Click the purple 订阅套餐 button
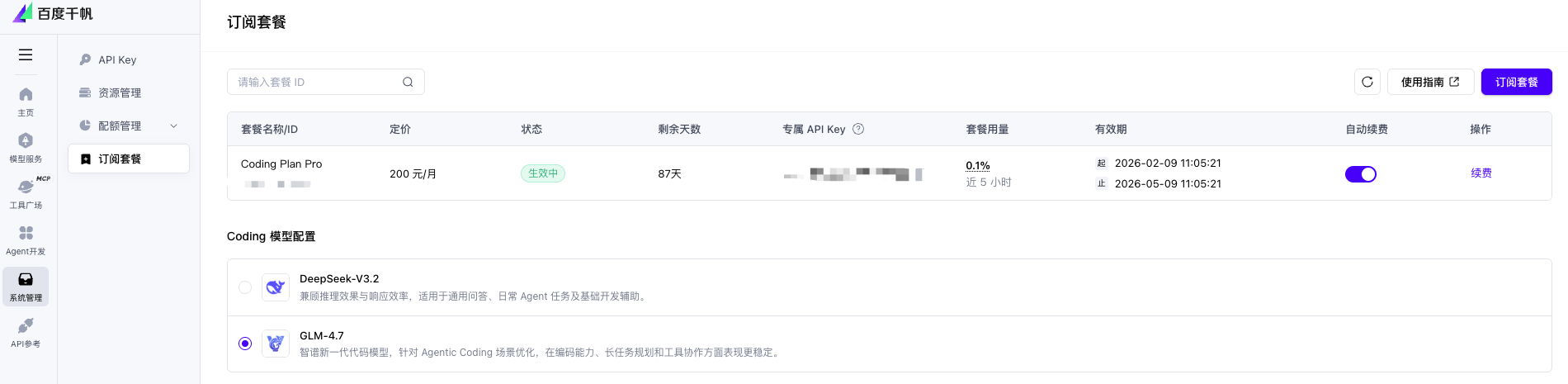This screenshot has width=1568, height=384. (1516, 82)
